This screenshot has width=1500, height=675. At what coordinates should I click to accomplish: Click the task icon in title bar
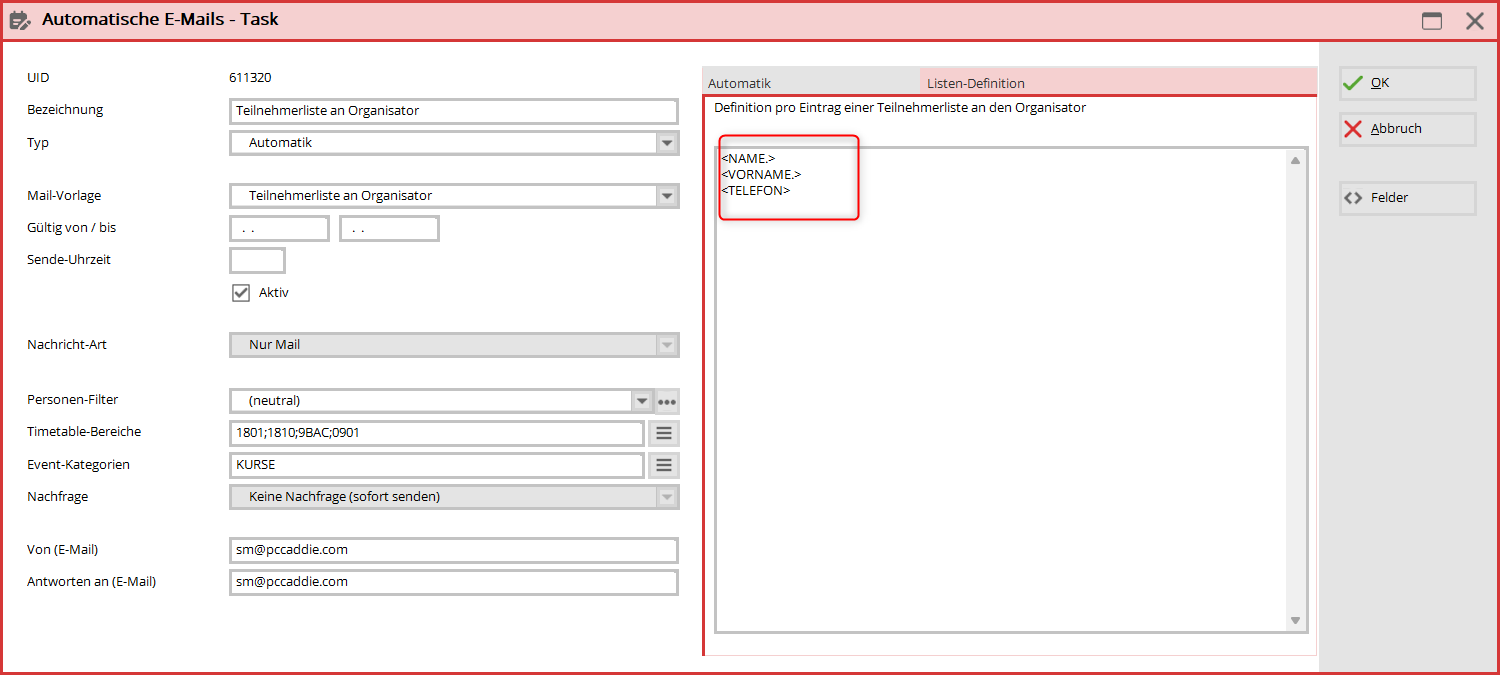20,20
